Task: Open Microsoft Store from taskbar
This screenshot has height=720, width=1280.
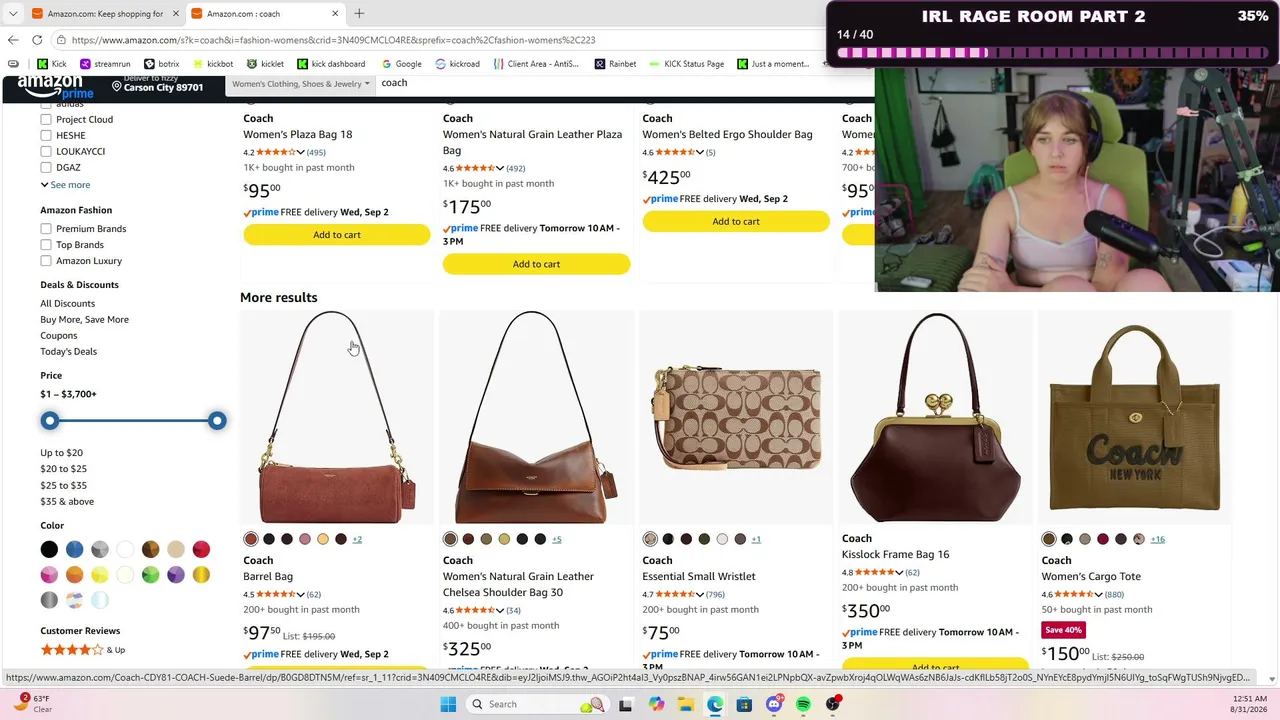Action: pyautogui.click(x=744, y=704)
